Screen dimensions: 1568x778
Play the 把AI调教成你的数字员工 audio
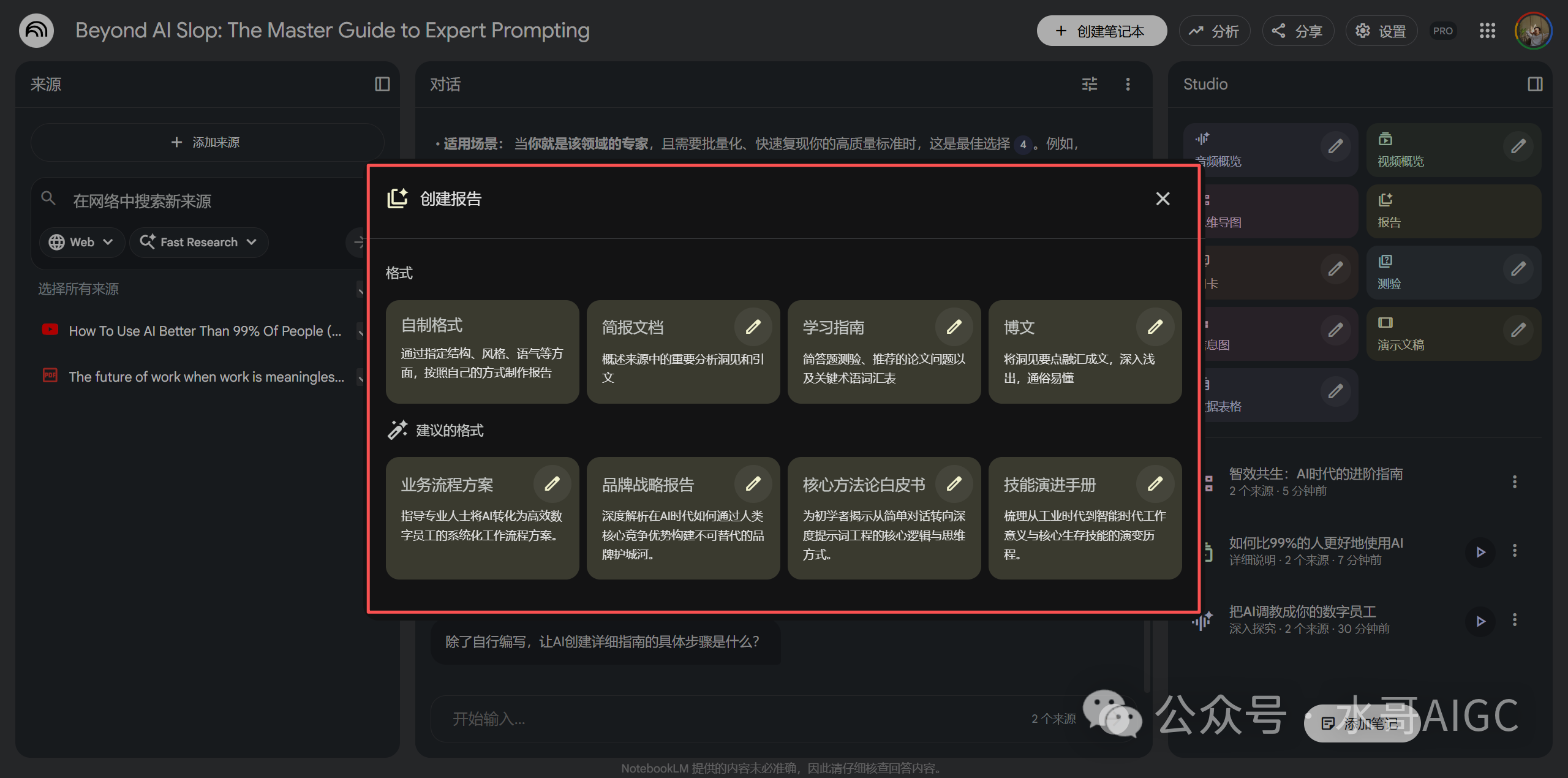[x=1480, y=621]
